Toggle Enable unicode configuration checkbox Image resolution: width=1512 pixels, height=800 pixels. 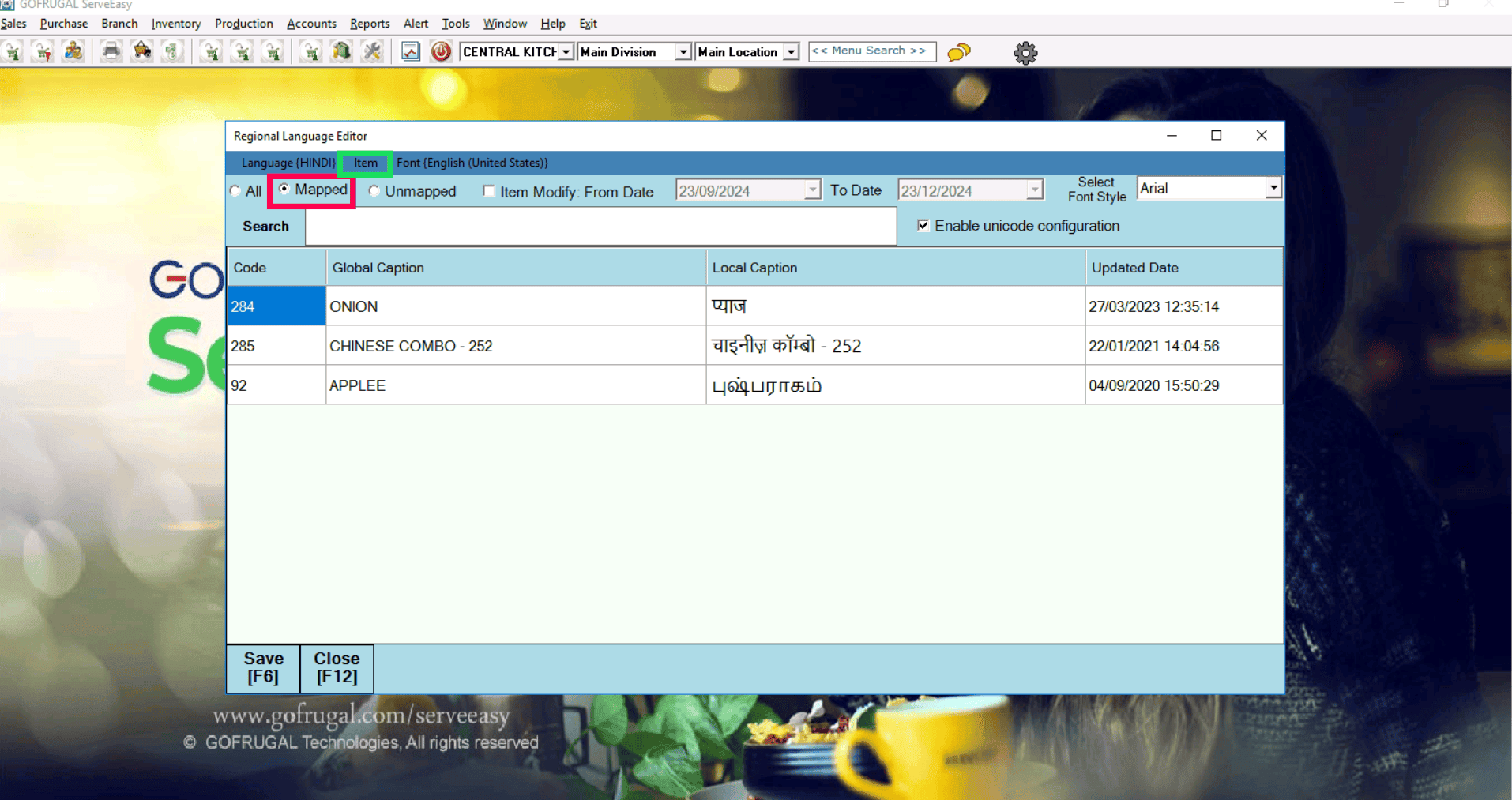point(923,226)
